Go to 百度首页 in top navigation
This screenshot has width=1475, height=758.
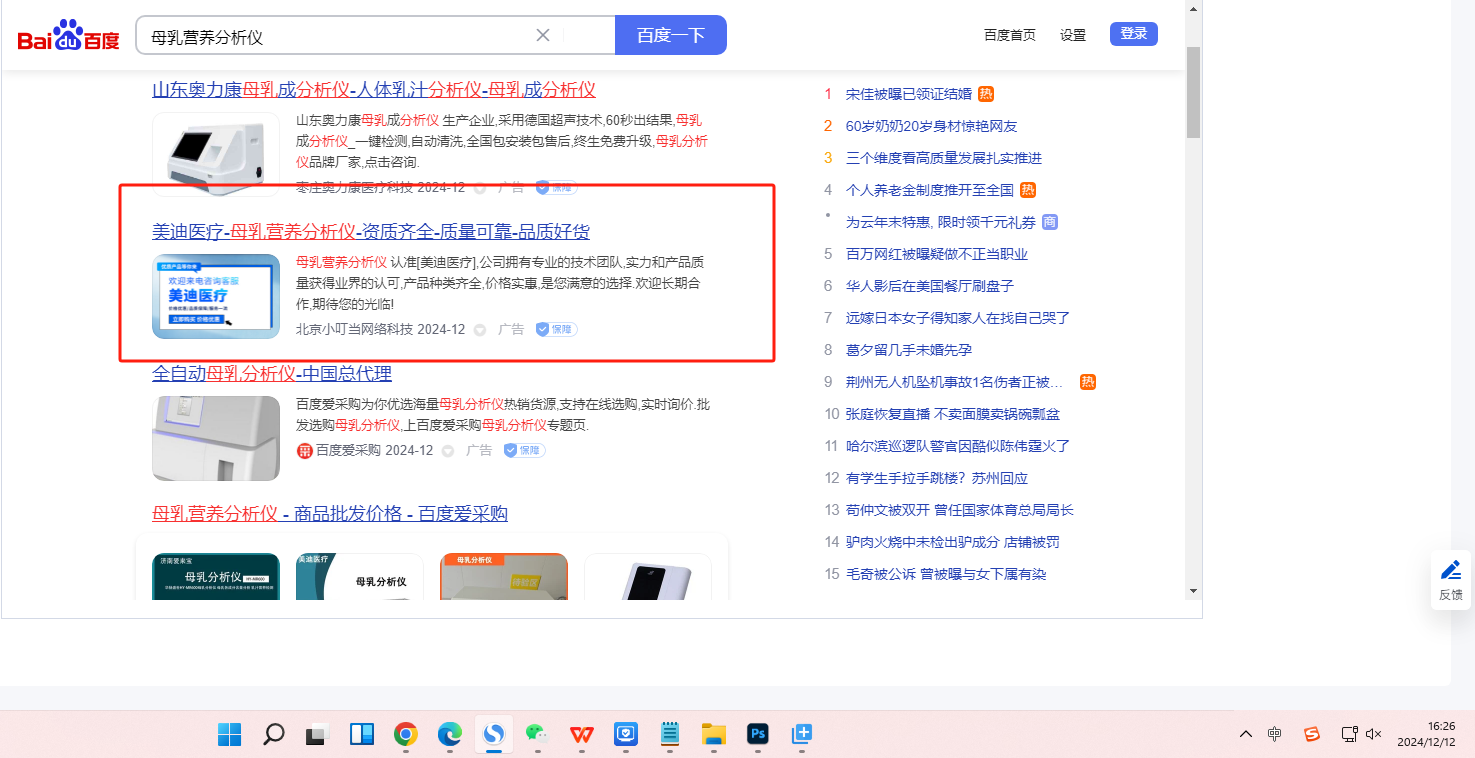[x=1009, y=35]
